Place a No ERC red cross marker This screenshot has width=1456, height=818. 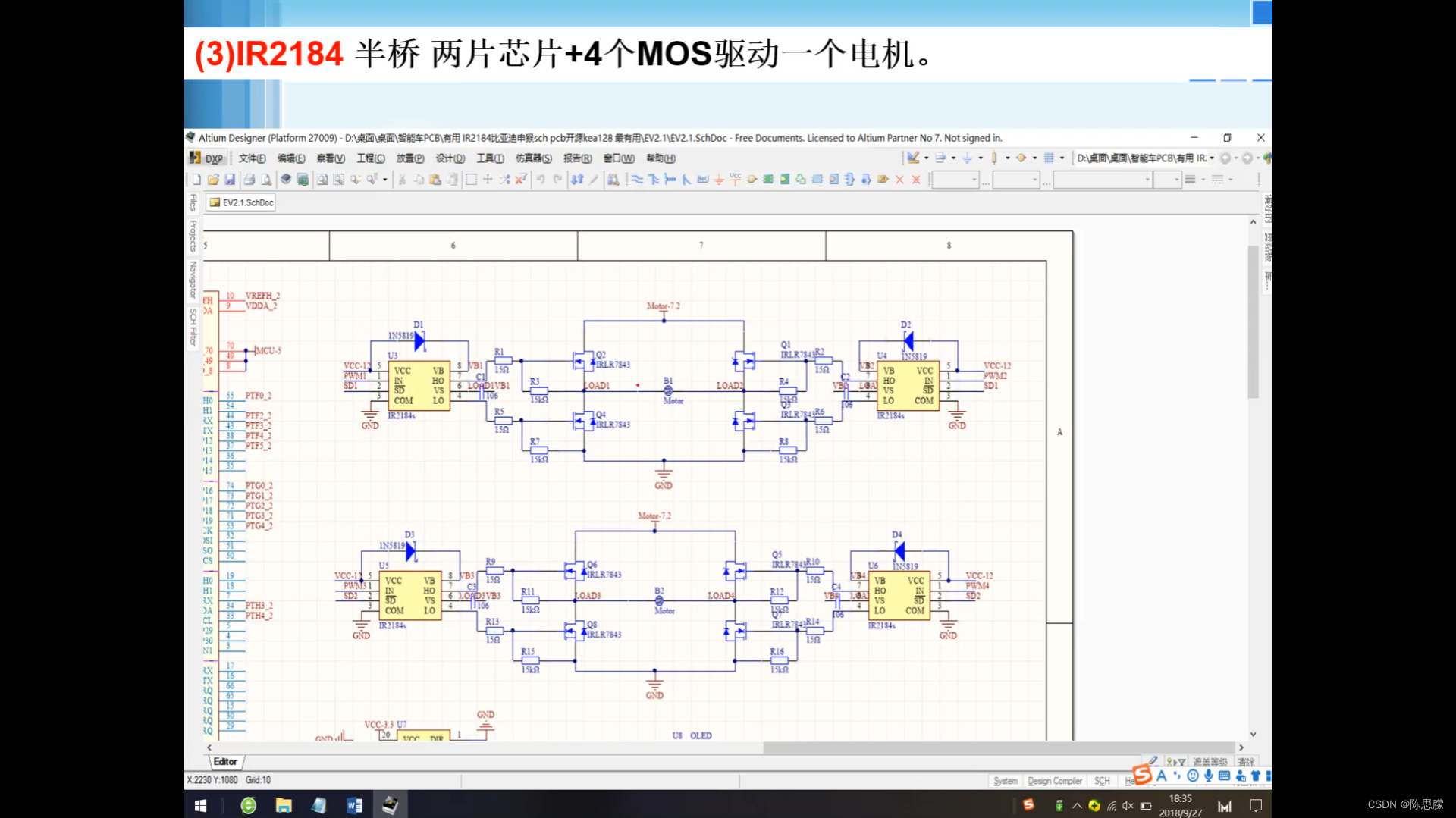click(x=899, y=180)
